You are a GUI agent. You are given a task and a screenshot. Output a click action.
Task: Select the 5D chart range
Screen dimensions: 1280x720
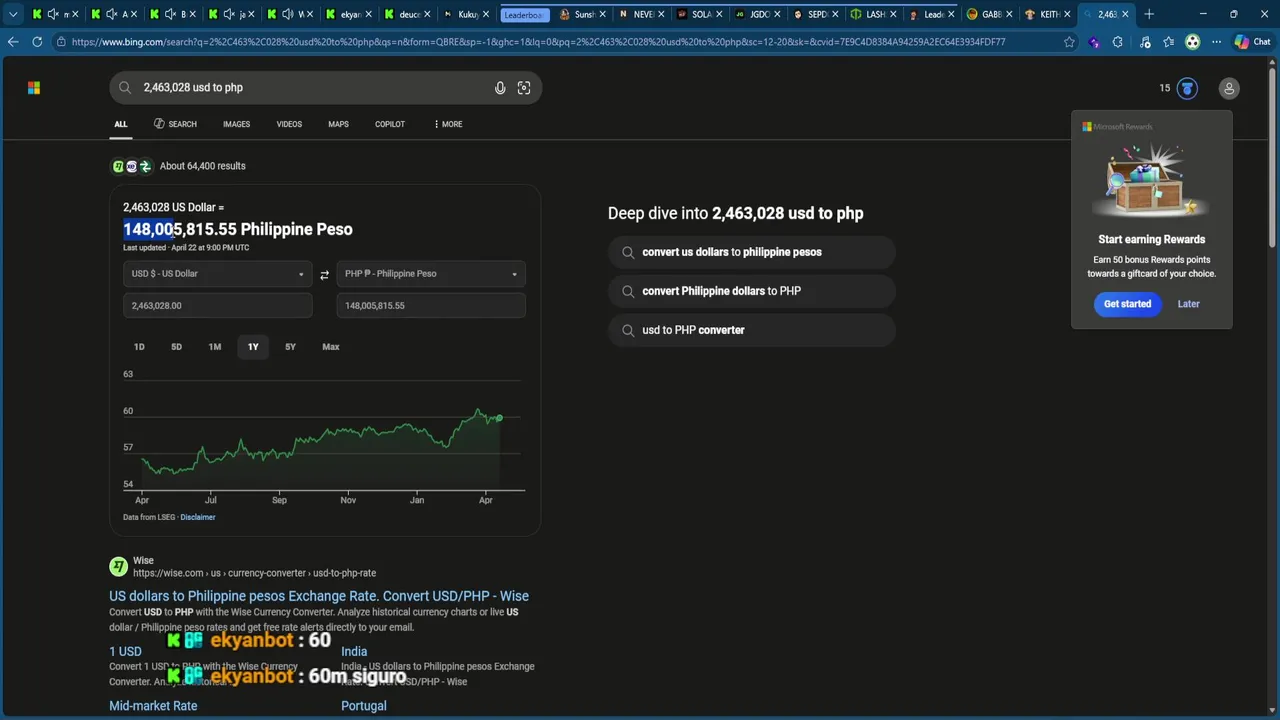point(176,347)
